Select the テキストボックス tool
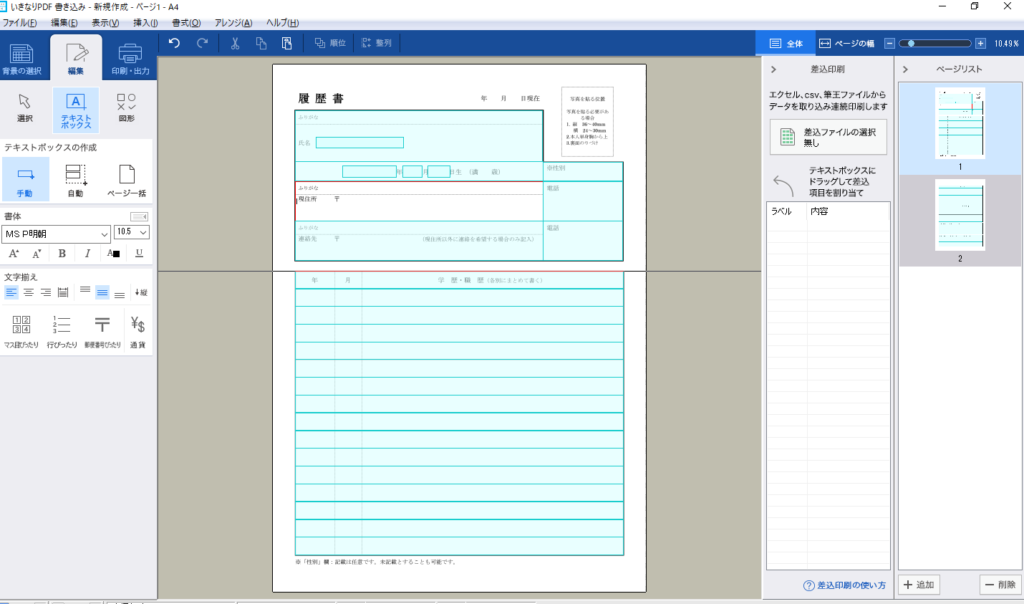 (x=76, y=108)
